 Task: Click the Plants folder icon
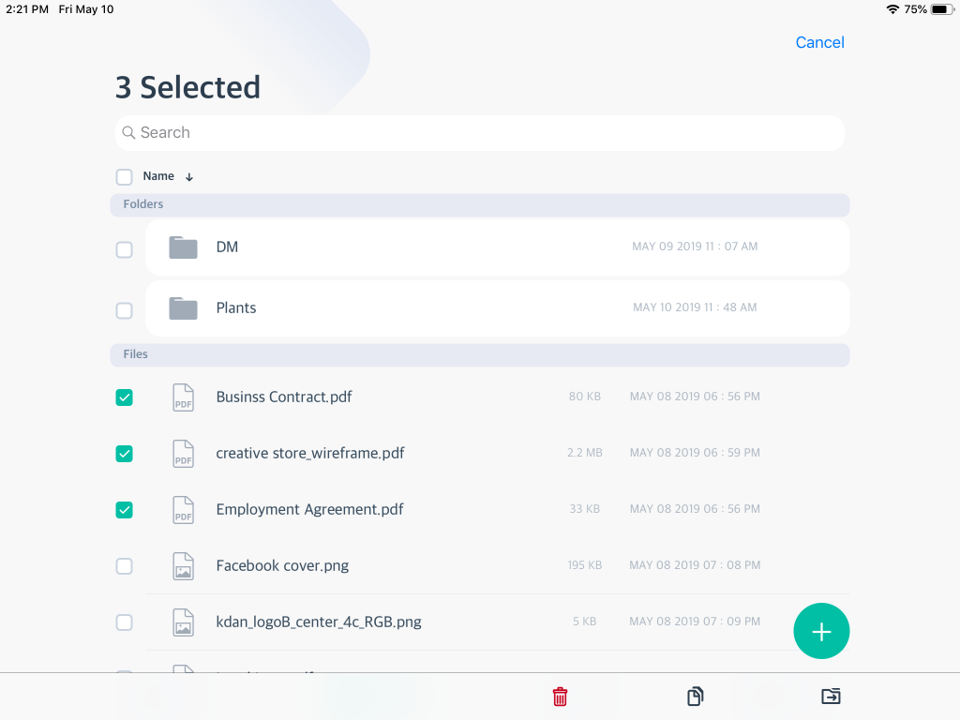(x=183, y=308)
